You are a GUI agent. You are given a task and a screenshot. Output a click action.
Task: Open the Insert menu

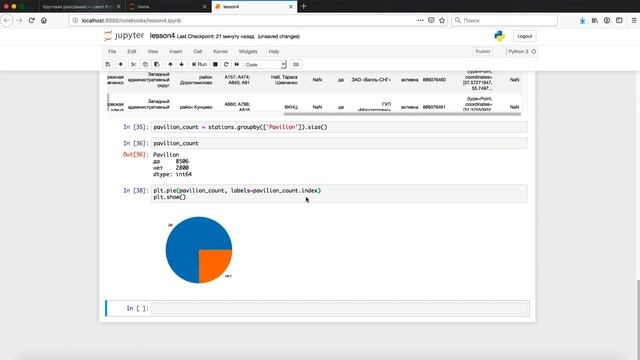176,51
